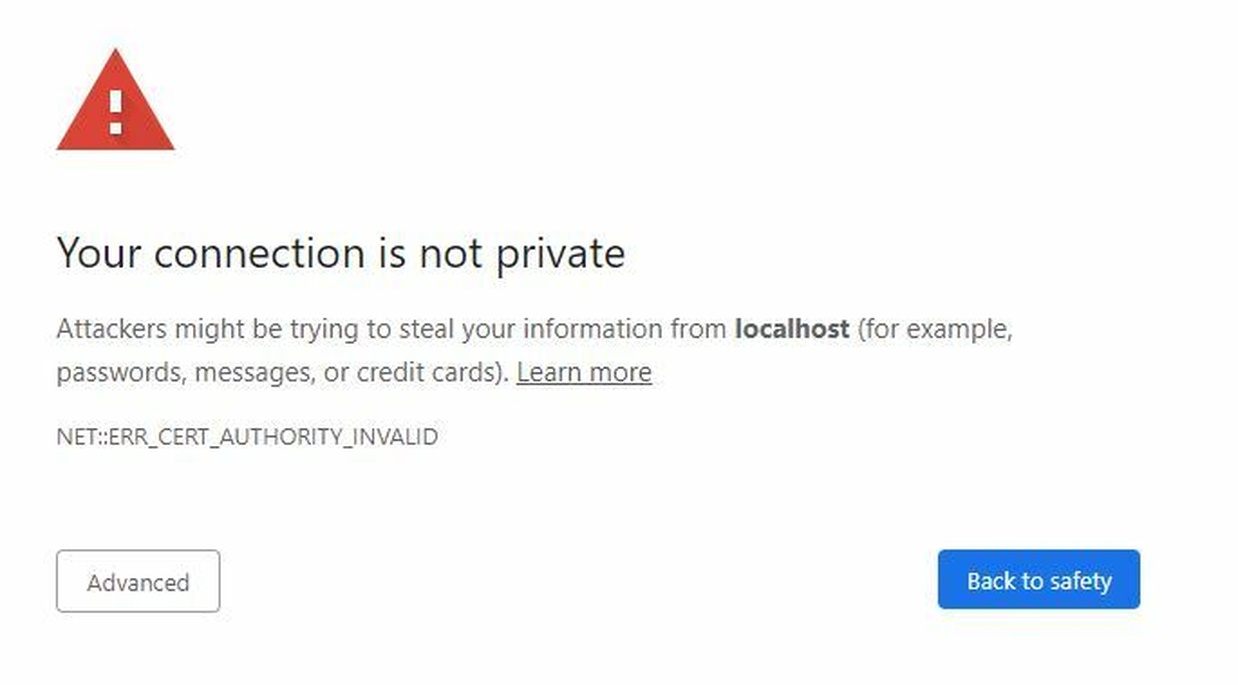Open the "Learn more" link
The height and width of the screenshot is (685, 1238).
coord(584,373)
